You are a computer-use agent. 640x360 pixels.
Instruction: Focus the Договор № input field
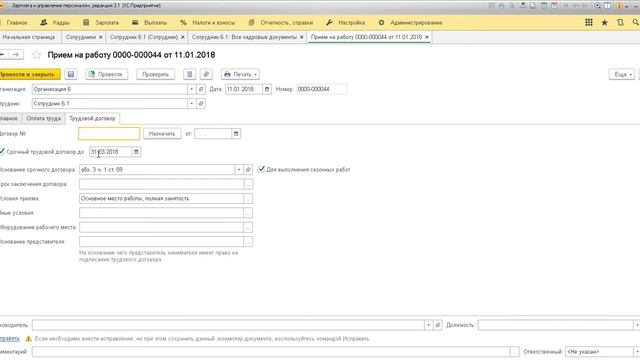[x=109, y=133]
